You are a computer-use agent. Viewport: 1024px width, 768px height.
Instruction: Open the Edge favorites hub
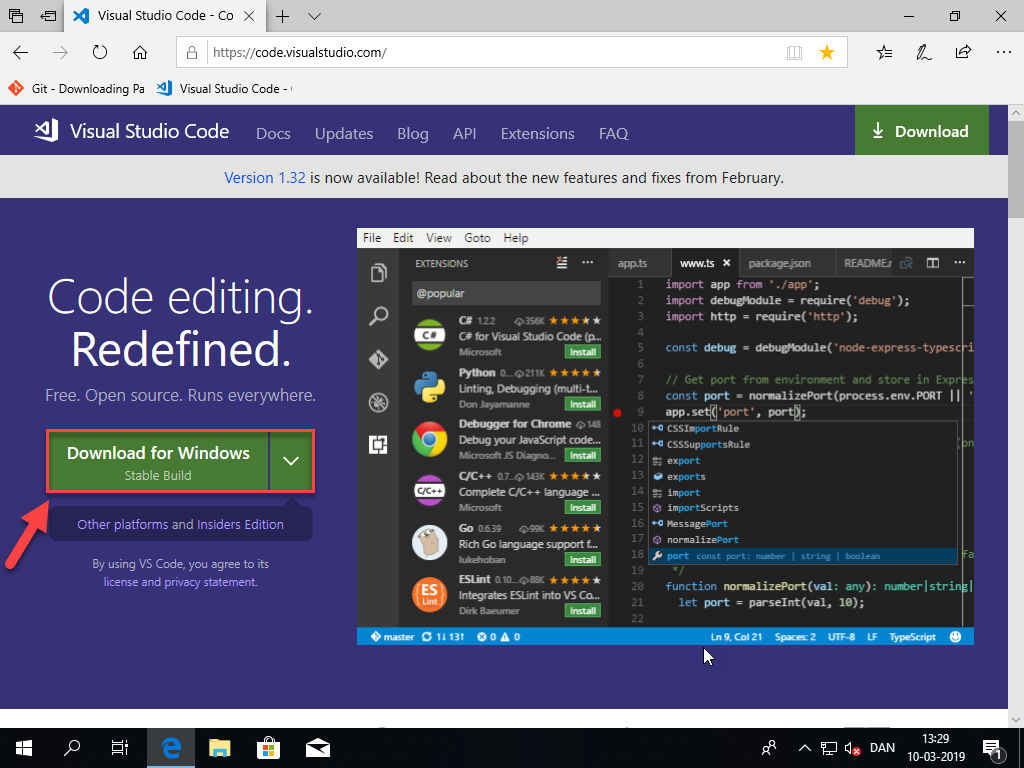pyautogui.click(x=884, y=52)
